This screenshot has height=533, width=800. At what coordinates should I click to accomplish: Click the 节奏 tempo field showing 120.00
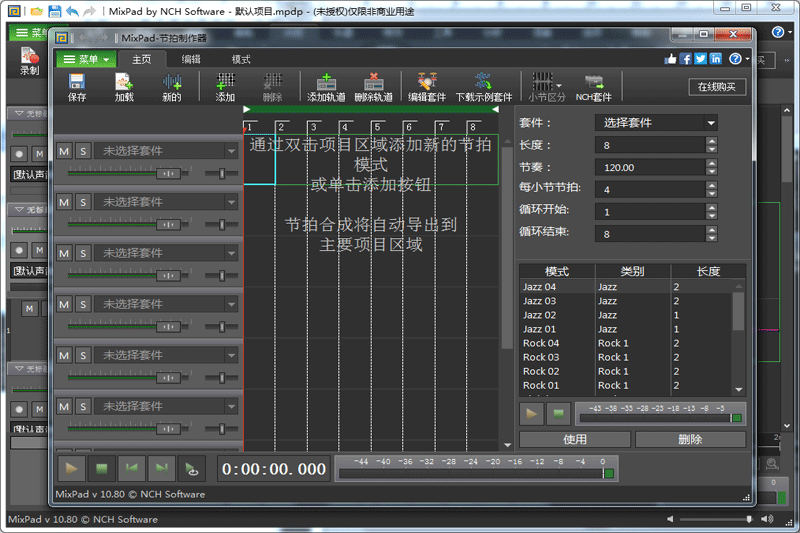tap(651, 167)
